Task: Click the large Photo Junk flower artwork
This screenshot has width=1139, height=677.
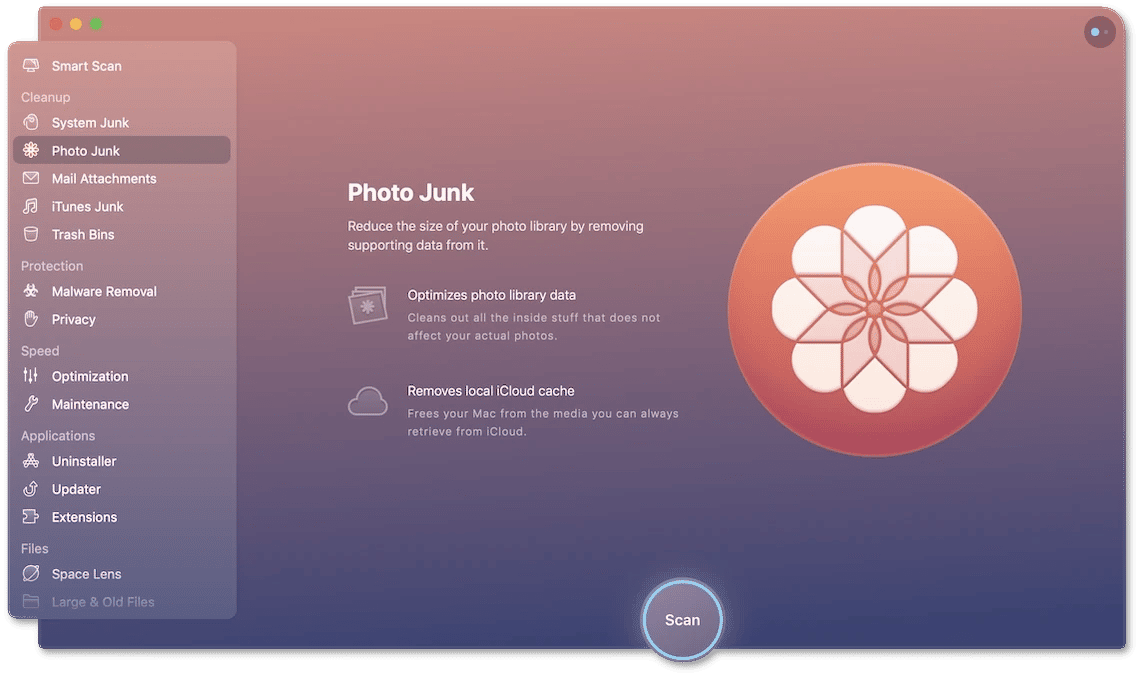Action: (875, 309)
